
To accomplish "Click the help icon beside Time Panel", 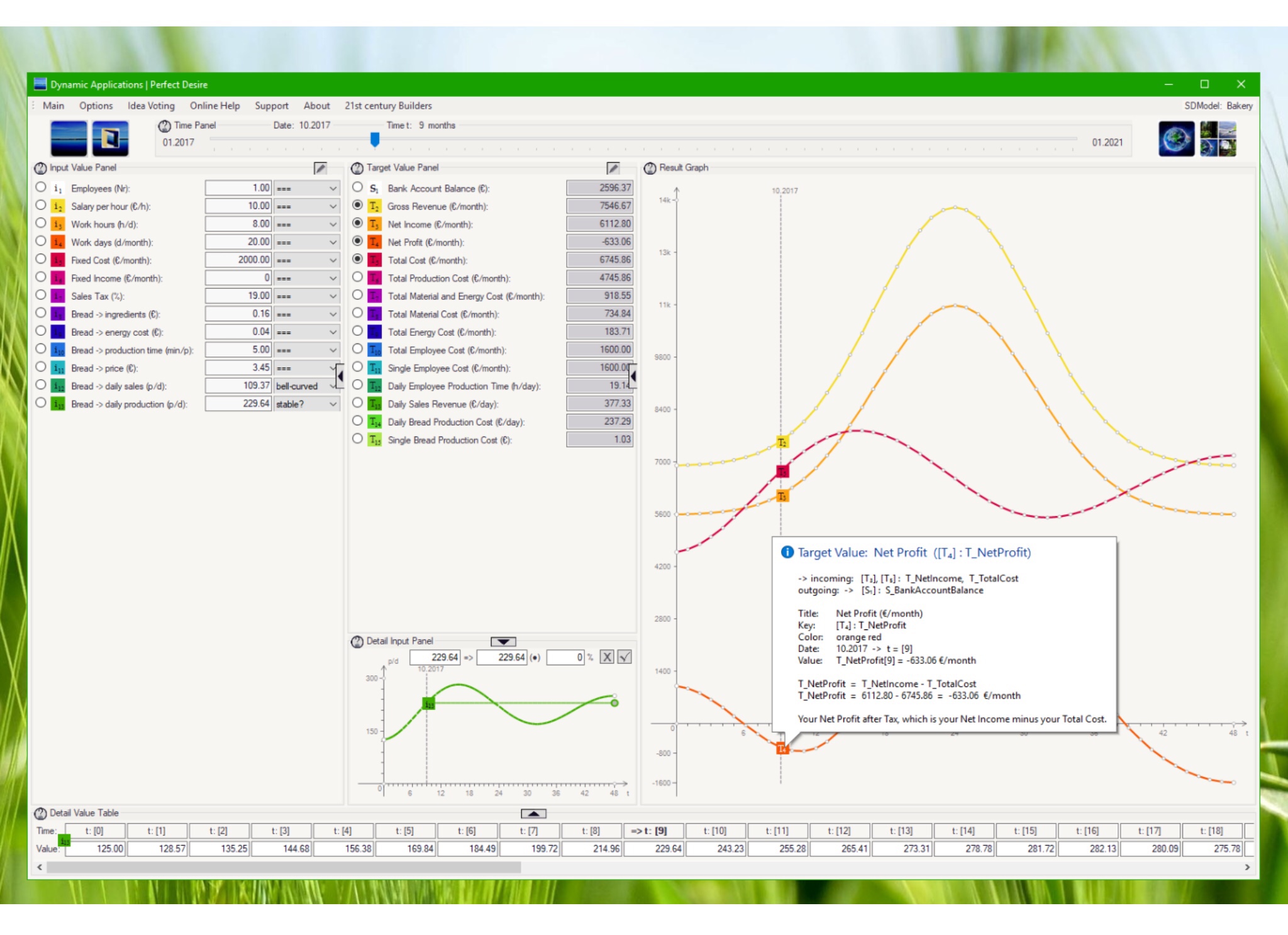I will pyautogui.click(x=165, y=126).
